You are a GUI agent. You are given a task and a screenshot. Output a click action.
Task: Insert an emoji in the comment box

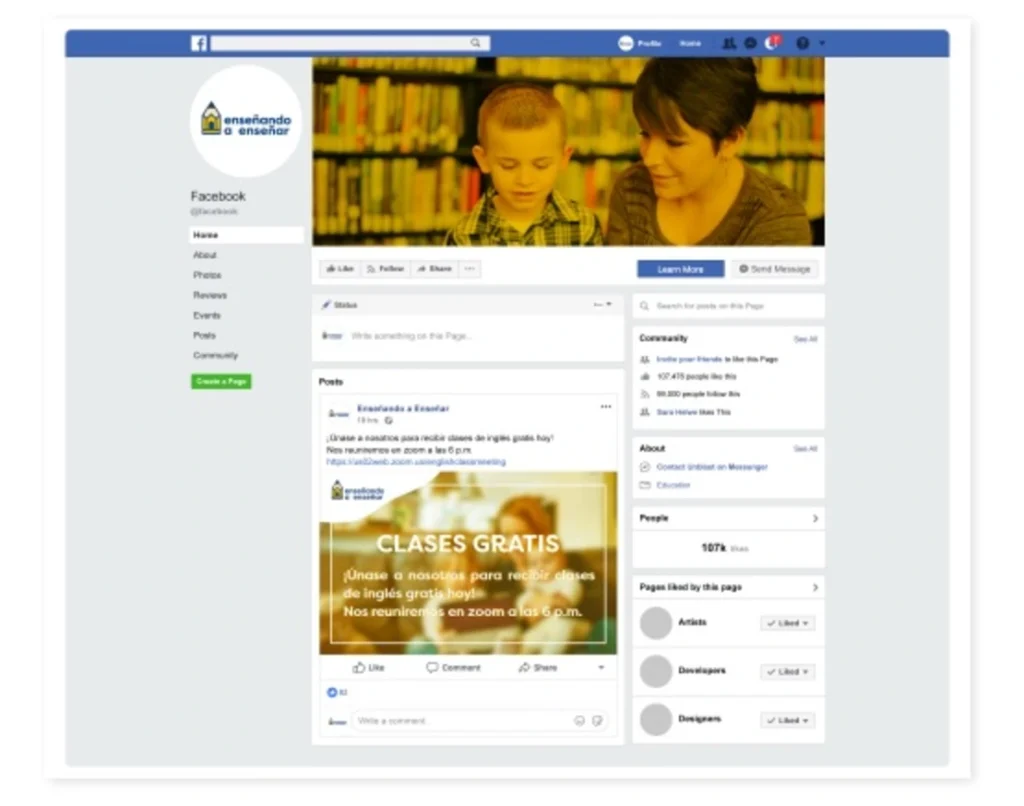click(x=579, y=720)
